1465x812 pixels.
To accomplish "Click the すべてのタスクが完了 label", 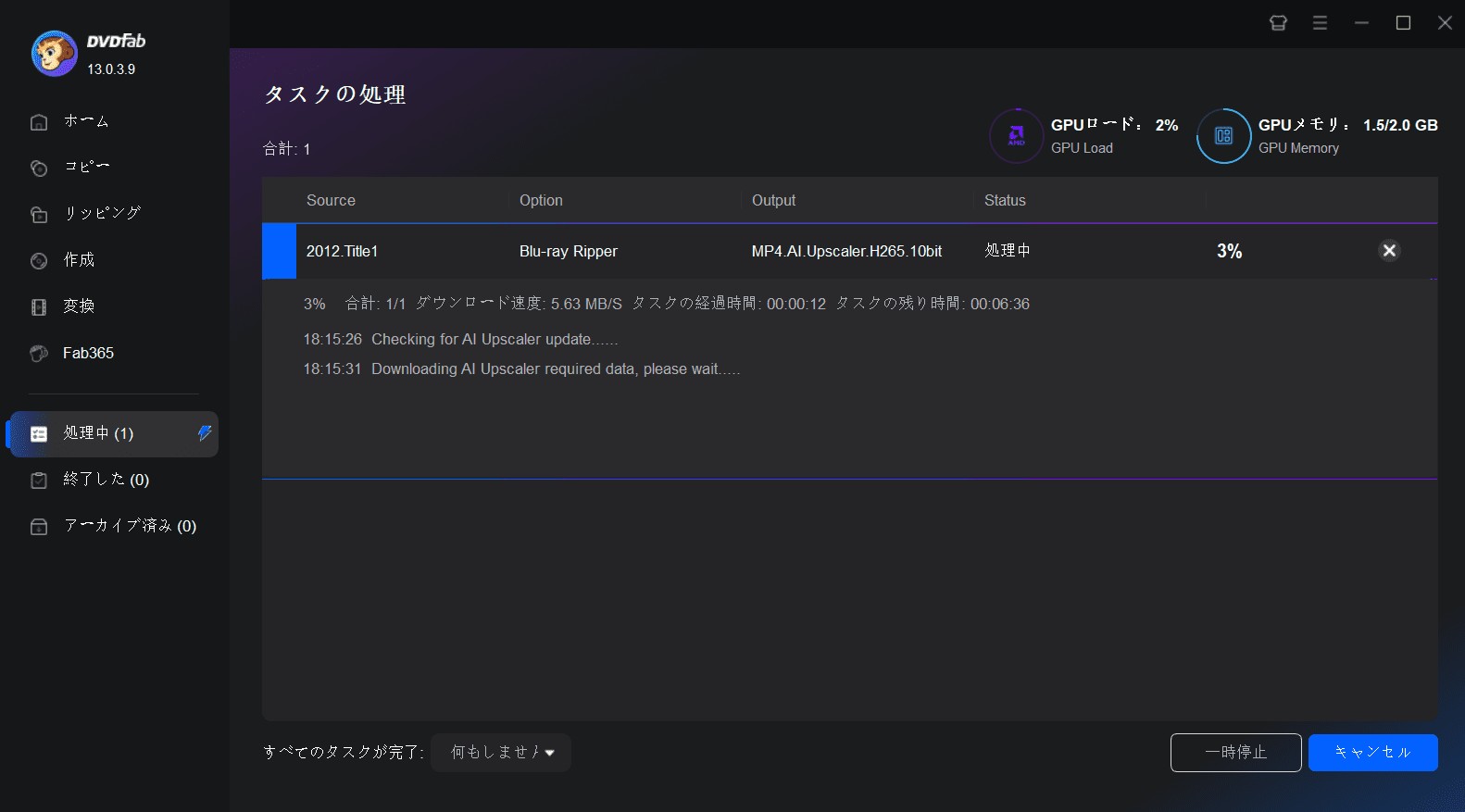I will [x=344, y=753].
